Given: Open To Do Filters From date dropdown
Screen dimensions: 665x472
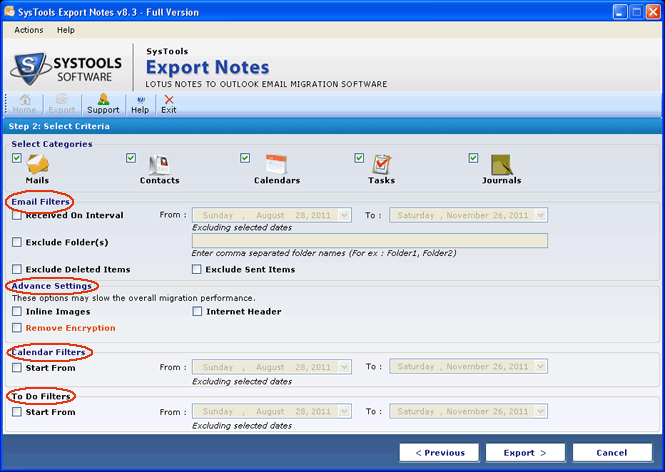Looking at the screenshot, I should (344, 411).
